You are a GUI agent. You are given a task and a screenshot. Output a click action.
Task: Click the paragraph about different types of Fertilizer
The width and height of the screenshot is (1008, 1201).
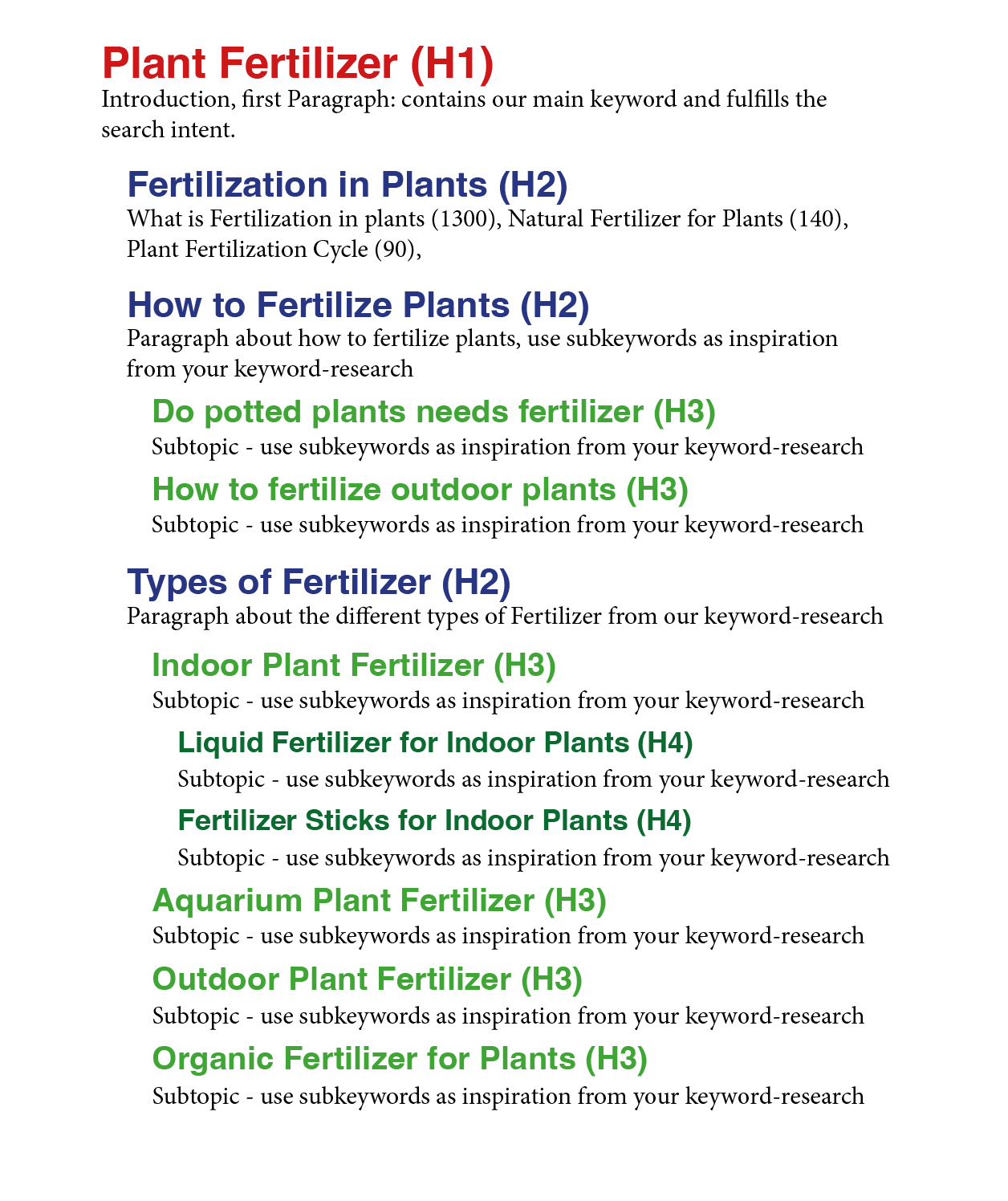coord(505,617)
